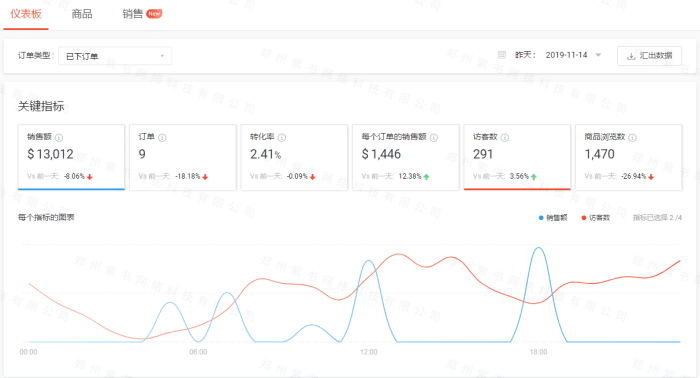
Task: Click the 12:00 axis label
Action: pos(369,352)
